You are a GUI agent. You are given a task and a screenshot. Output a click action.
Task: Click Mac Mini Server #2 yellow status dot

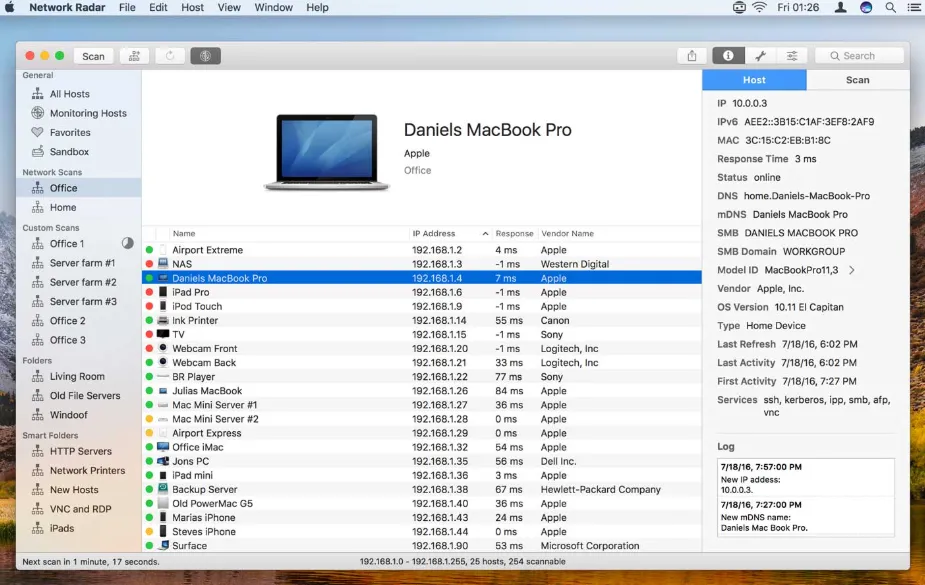coord(149,419)
